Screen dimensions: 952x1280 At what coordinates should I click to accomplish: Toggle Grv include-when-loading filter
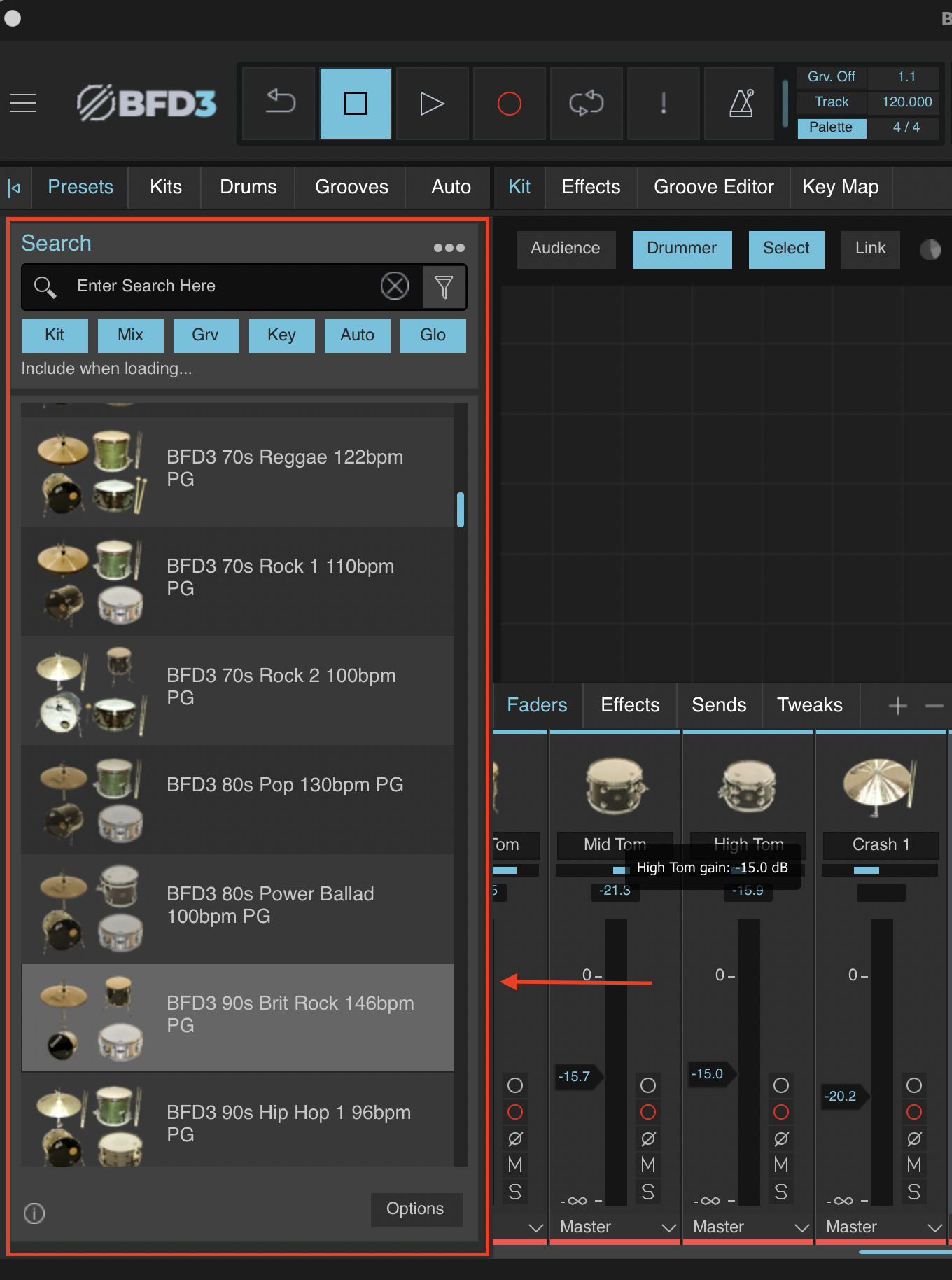click(x=206, y=335)
